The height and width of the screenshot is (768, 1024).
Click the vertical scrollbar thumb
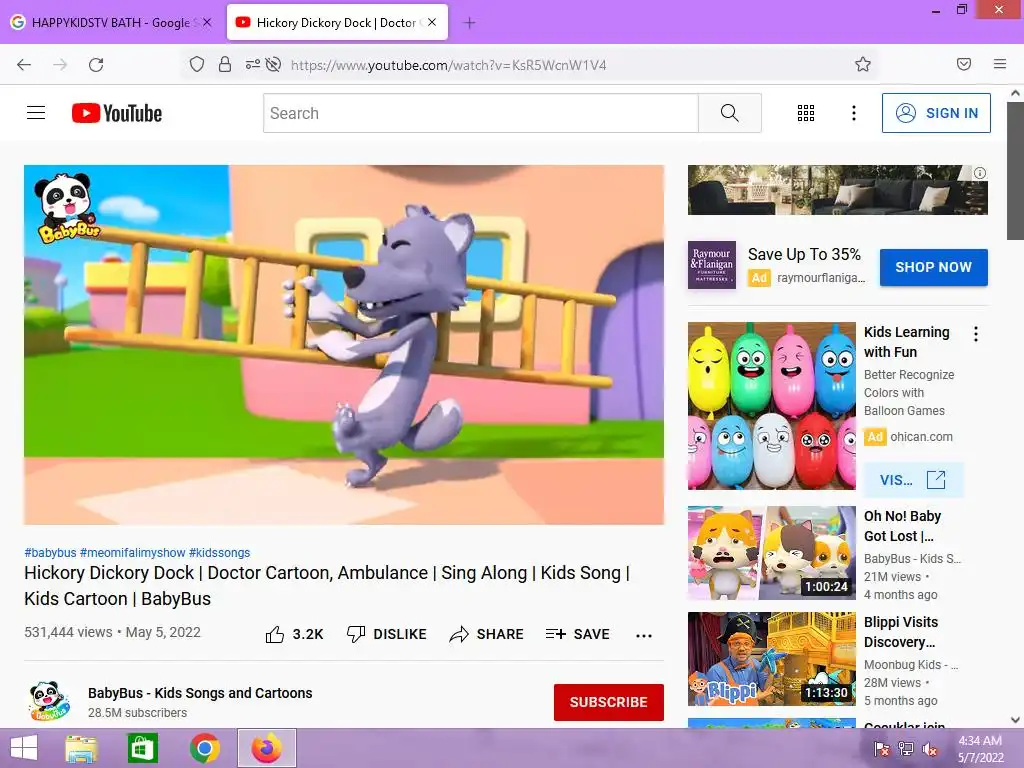1015,171
